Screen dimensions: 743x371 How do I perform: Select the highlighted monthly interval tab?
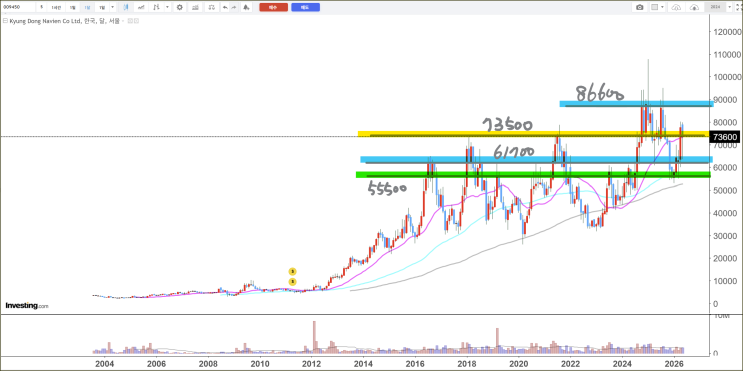(x=87, y=7)
